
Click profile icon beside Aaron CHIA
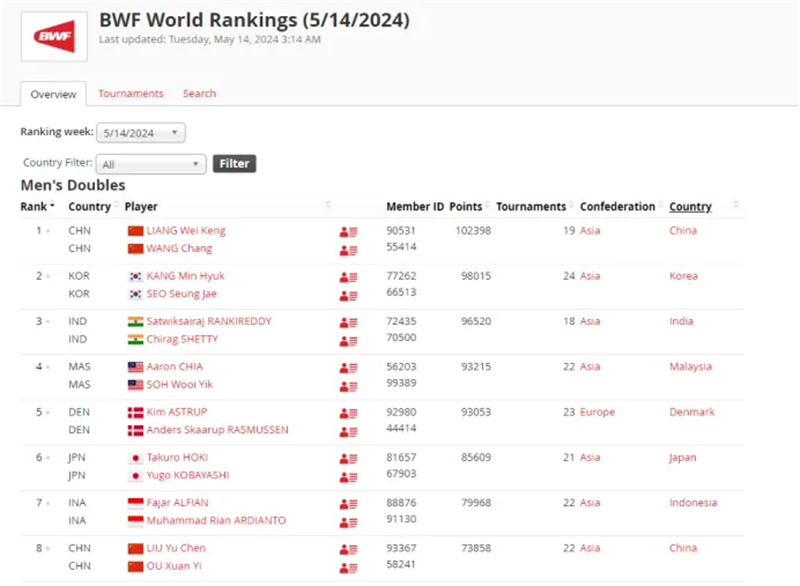tap(348, 367)
